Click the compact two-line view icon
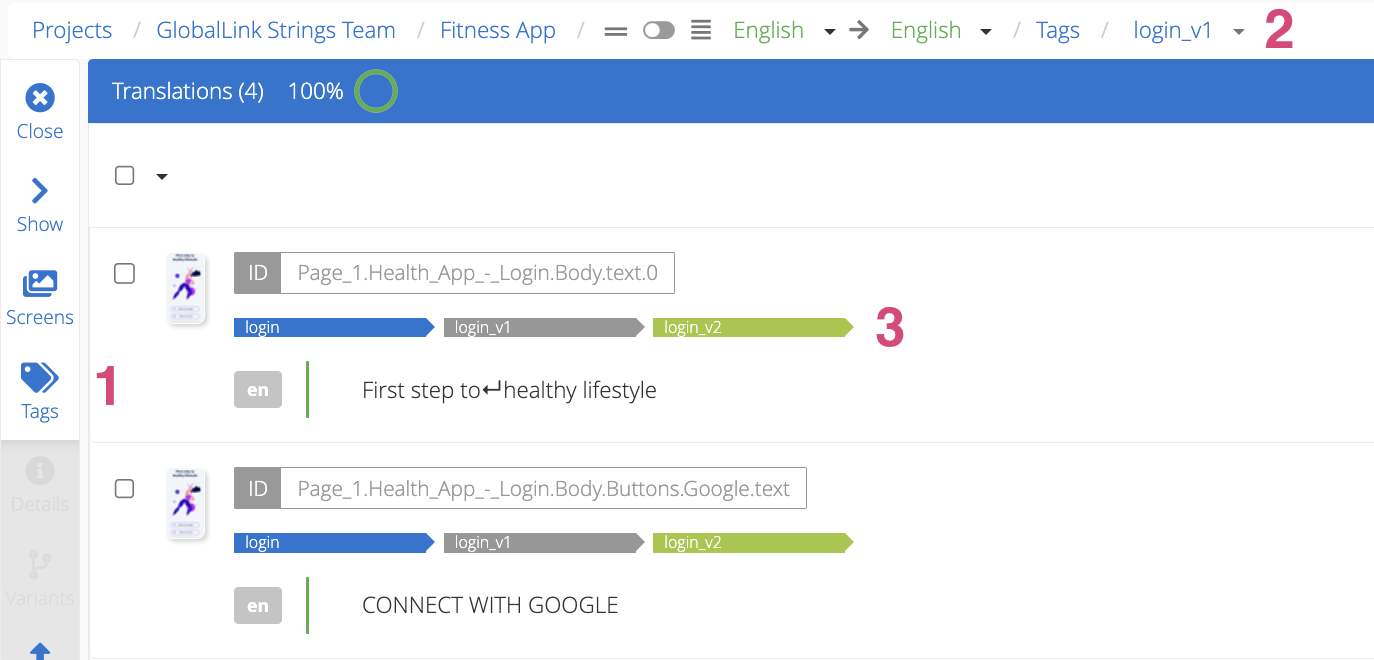The width and height of the screenshot is (1374, 660). tap(616, 31)
